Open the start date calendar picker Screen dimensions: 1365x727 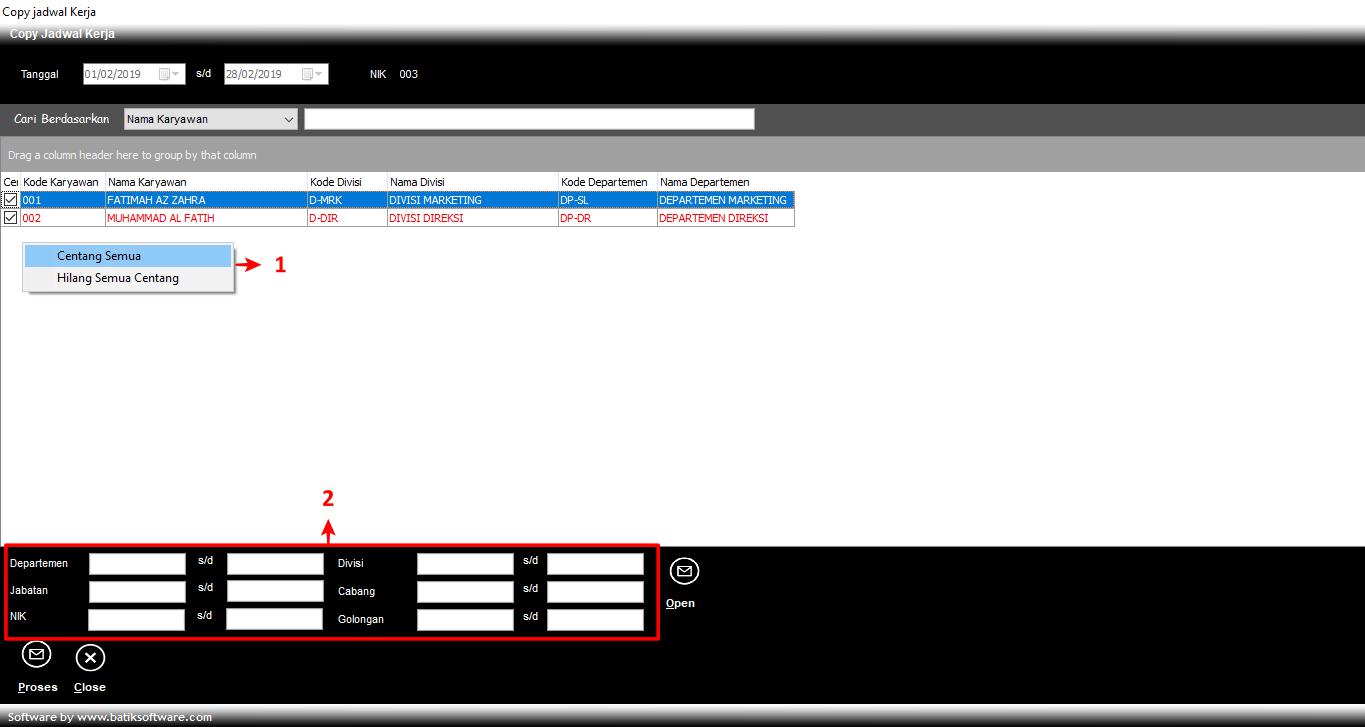[x=165, y=74]
